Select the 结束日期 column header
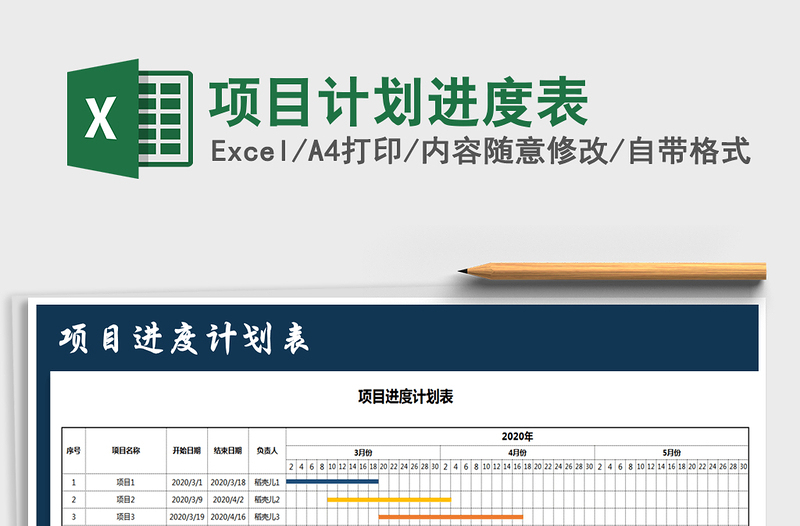 pyautogui.click(x=228, y=450)
